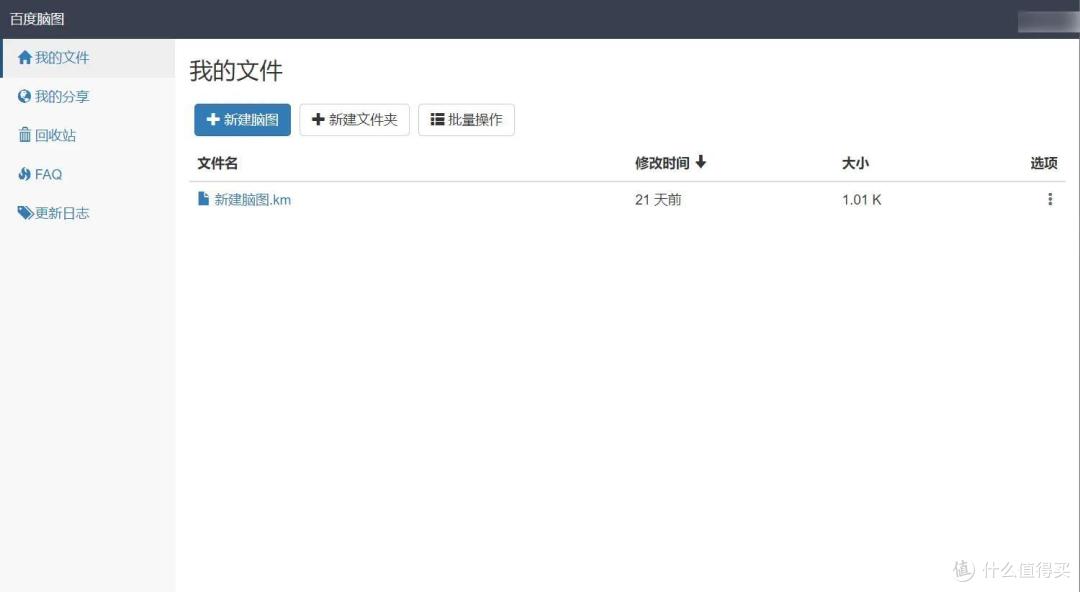1080x592 pixels.
Task: Click the trash can icon for 回收站
Action: coord(25,134)
